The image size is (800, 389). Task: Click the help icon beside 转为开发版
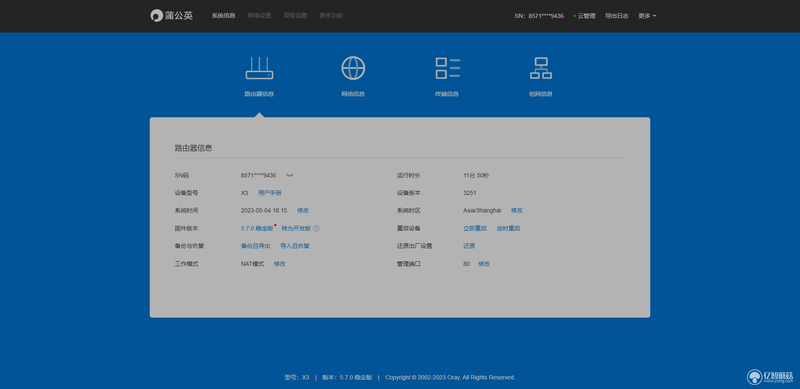tap(316, 228)
